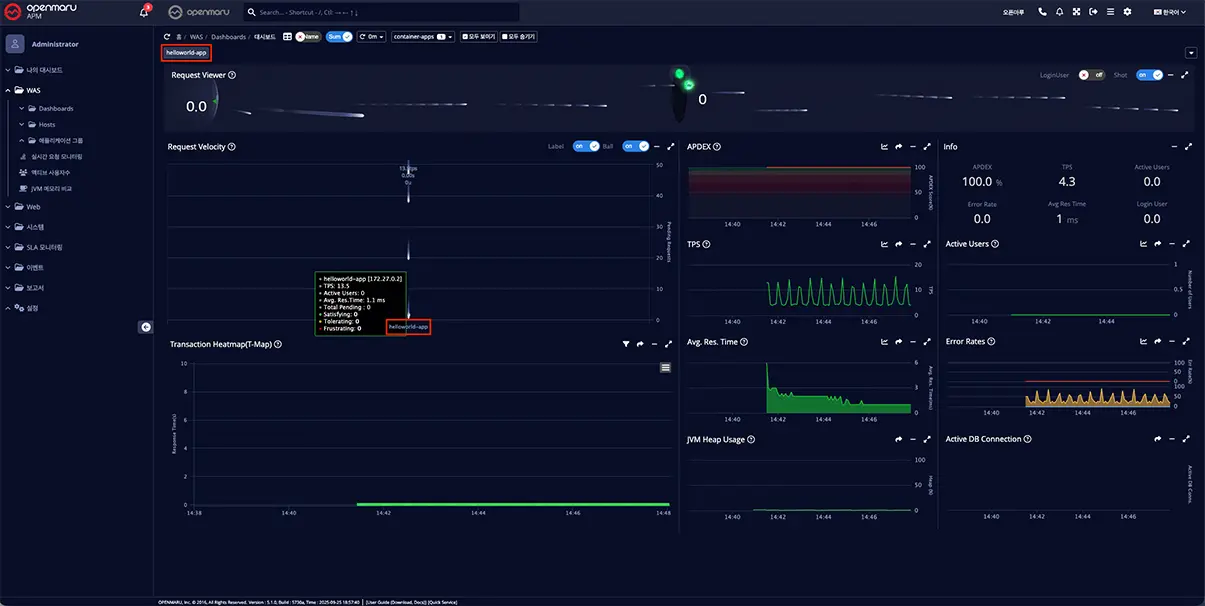
Task: Open the settings gear in the top-right toolbar
Action: (1129, 10)
